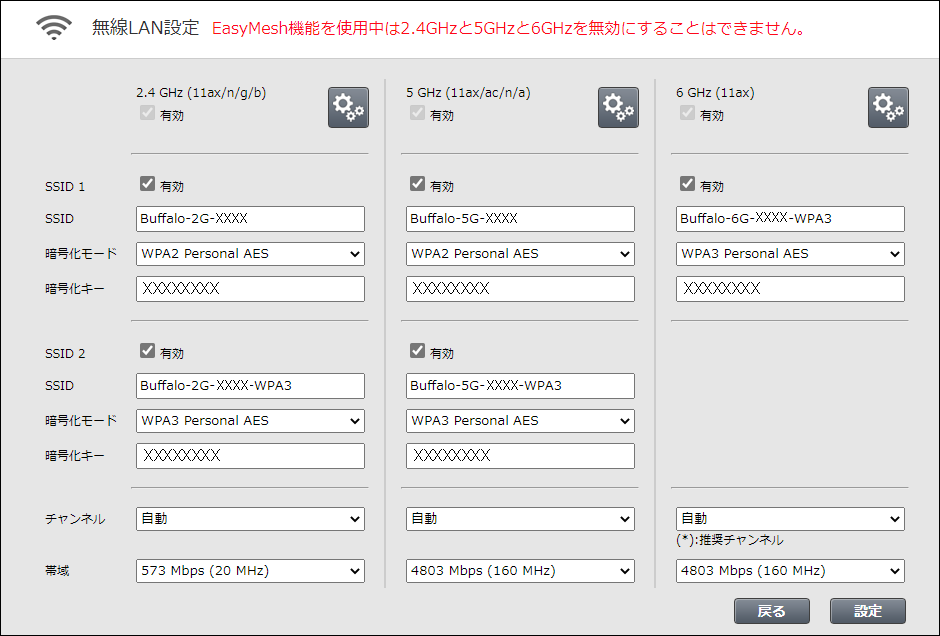This screenshot has height=636, width=940.
Task: Click 5 GHz SSID 1 encryption key field
Action: [520, 289]
